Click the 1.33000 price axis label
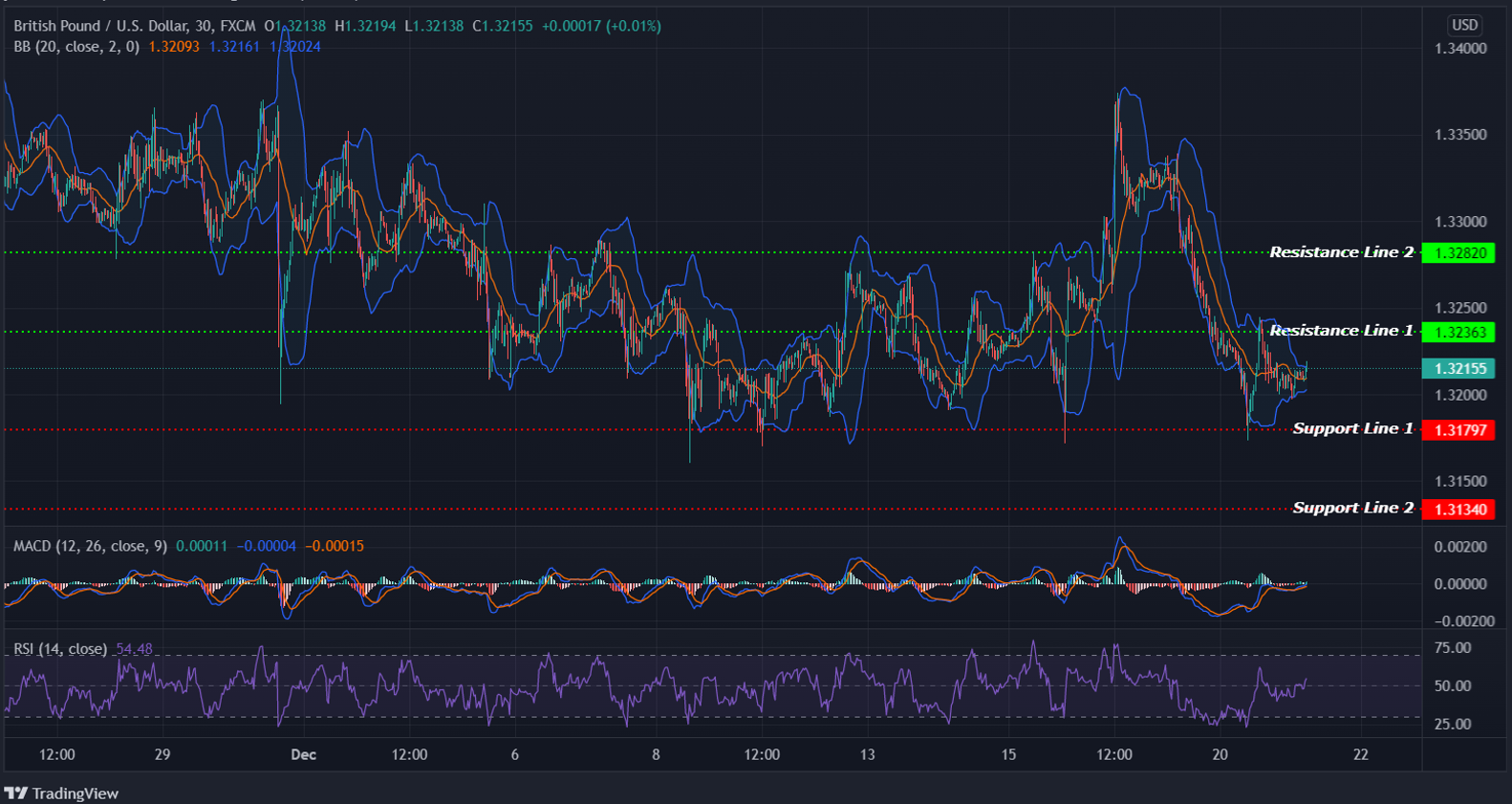This screenshot has height=804, width=1512. [1460, 222]
